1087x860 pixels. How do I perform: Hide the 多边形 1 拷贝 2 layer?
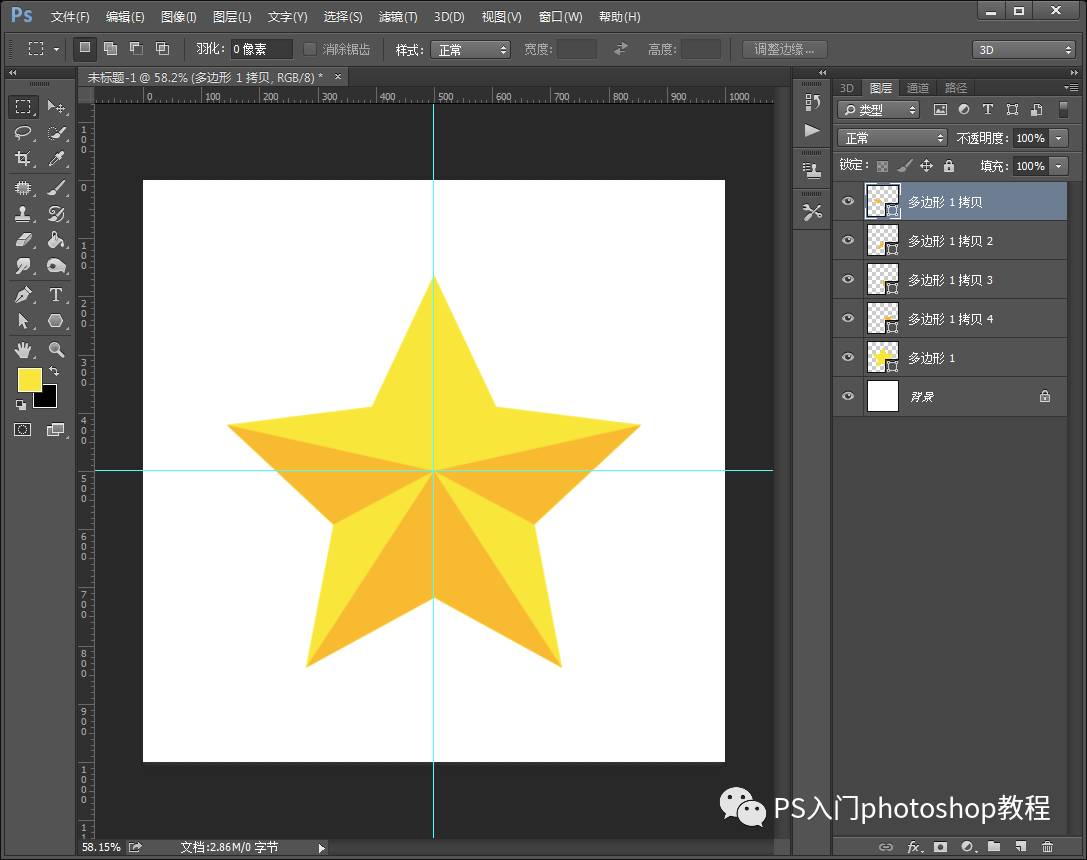coord(848,240)
